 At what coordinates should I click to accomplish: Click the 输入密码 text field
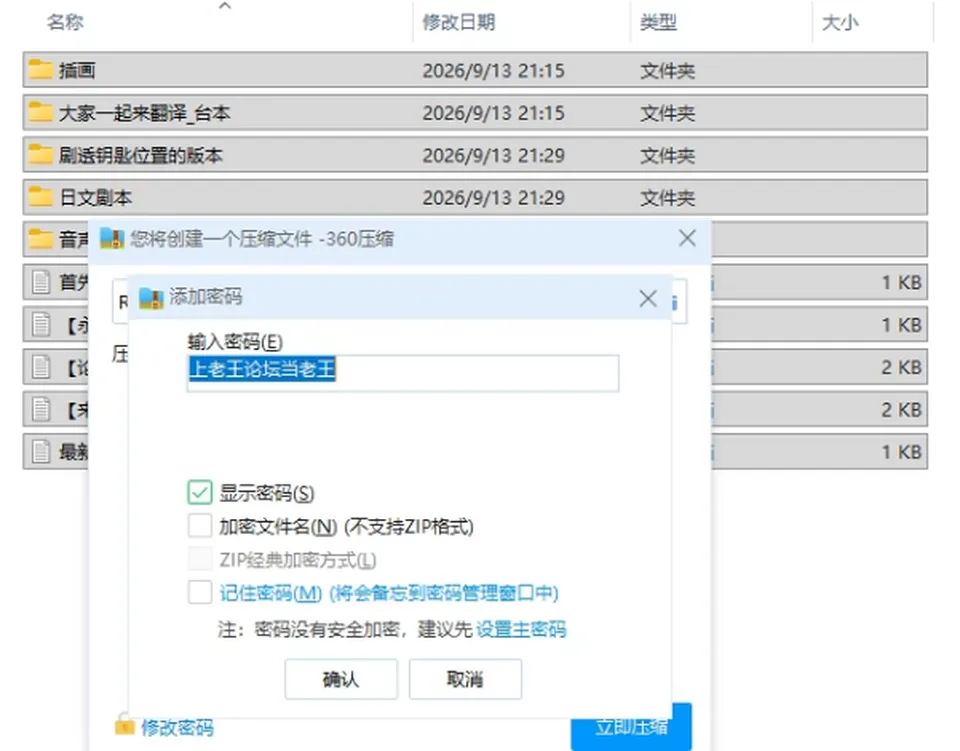403,373
